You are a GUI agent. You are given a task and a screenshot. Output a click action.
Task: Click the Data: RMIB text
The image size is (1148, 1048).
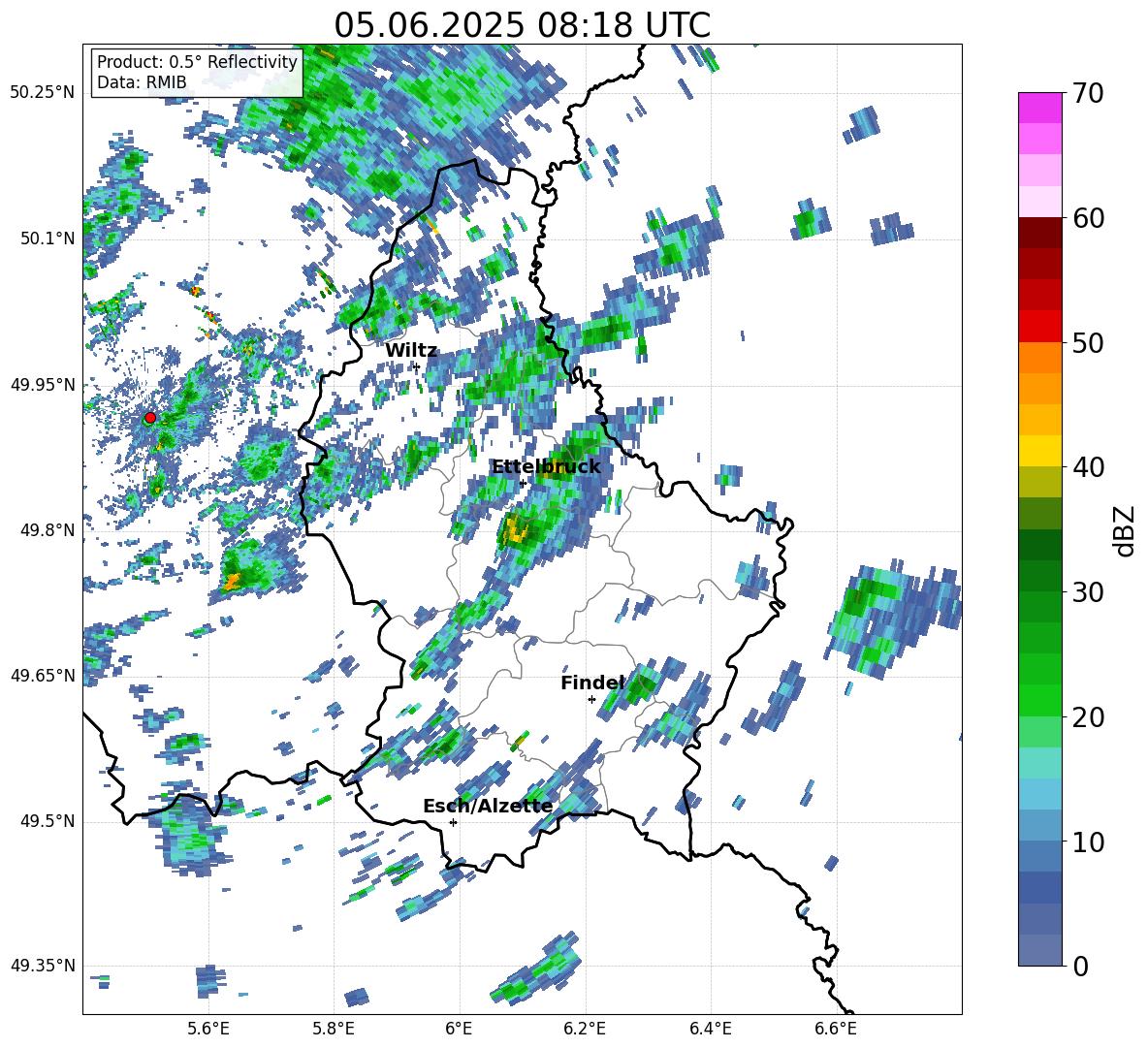pyautogui.click(x=142, y=82)
